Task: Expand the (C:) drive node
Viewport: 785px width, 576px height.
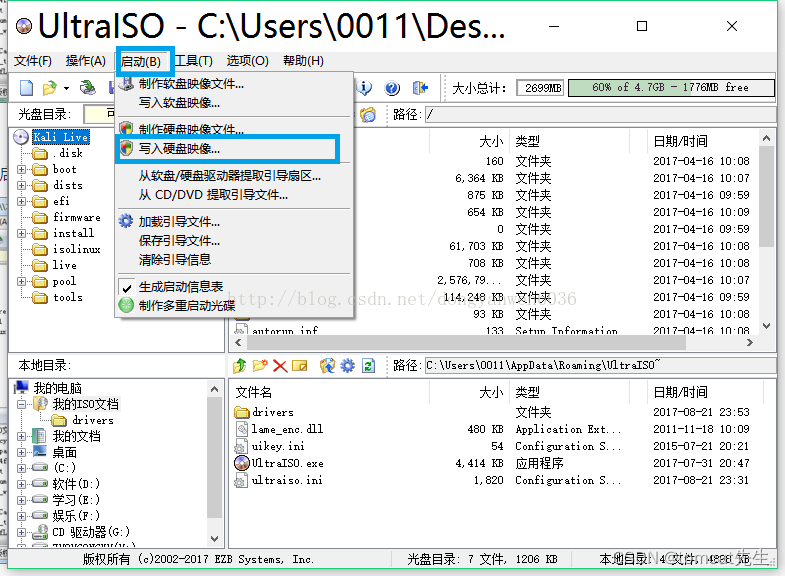Action: click(21, 468)
